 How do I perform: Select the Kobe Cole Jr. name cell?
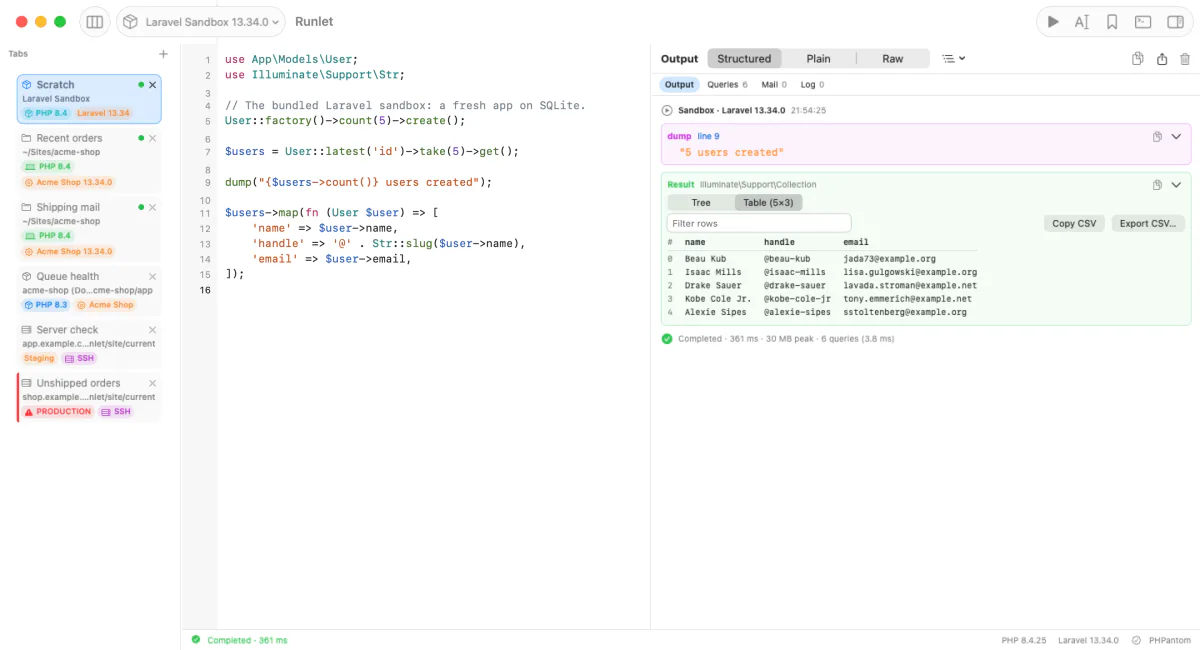(717, 299)
